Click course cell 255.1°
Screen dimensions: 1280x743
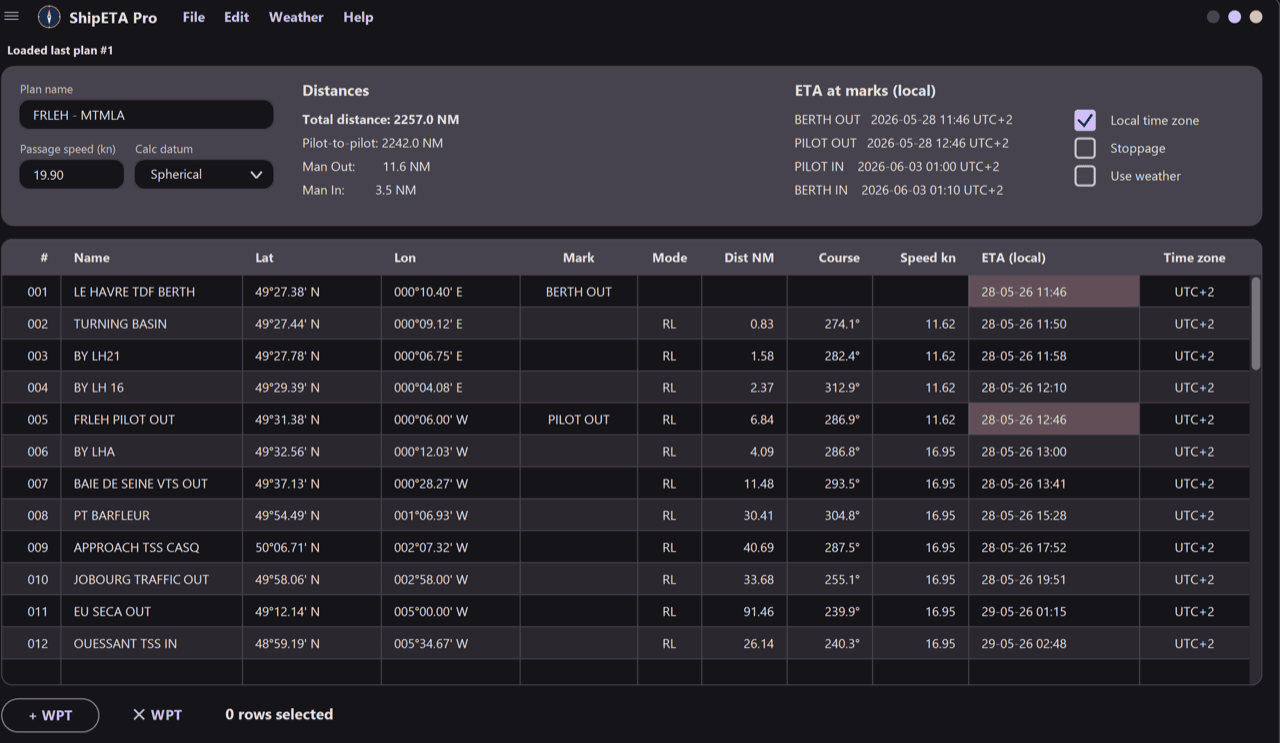[830, 580]
